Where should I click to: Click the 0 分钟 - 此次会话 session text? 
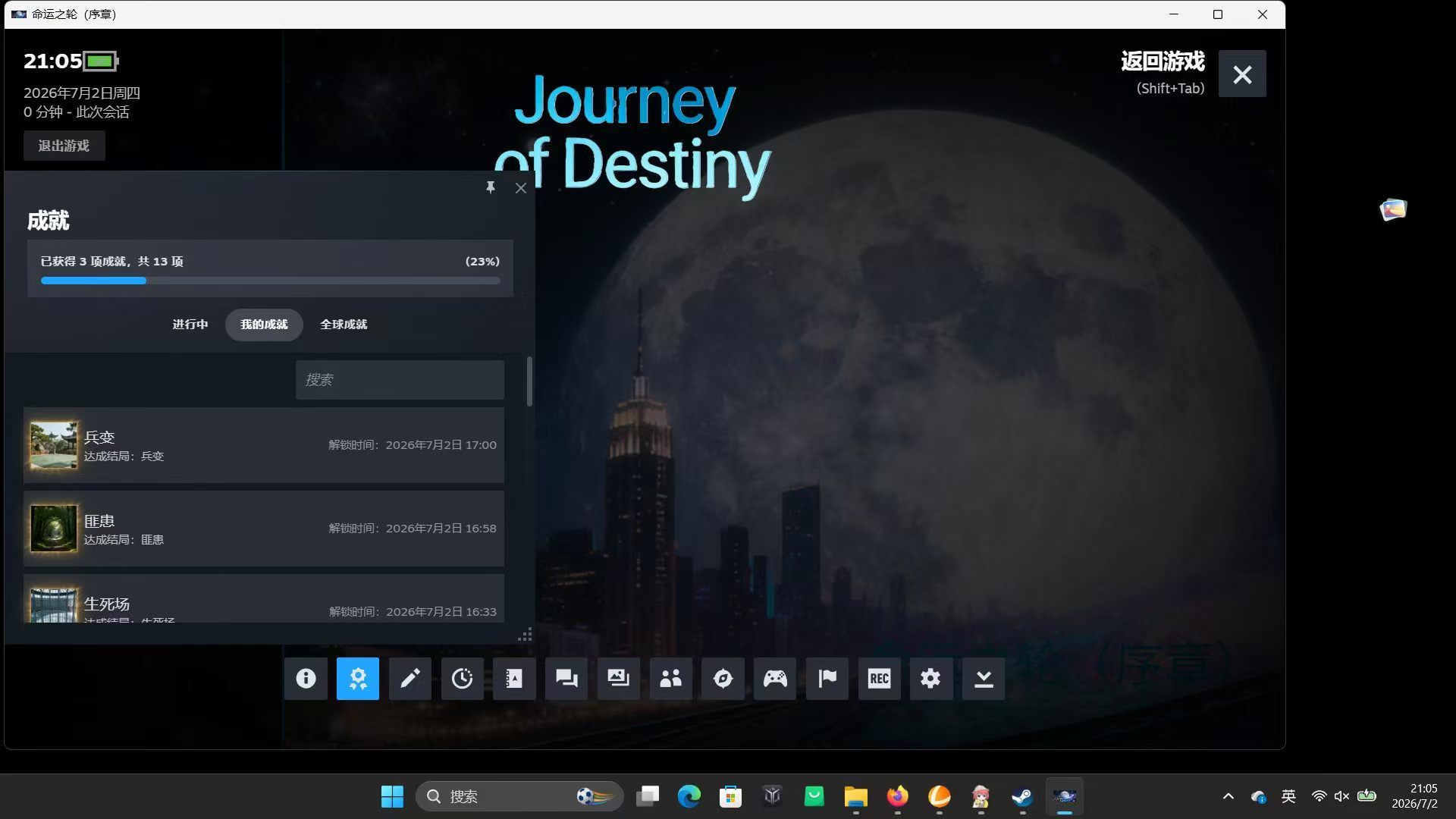pos(77,112)
